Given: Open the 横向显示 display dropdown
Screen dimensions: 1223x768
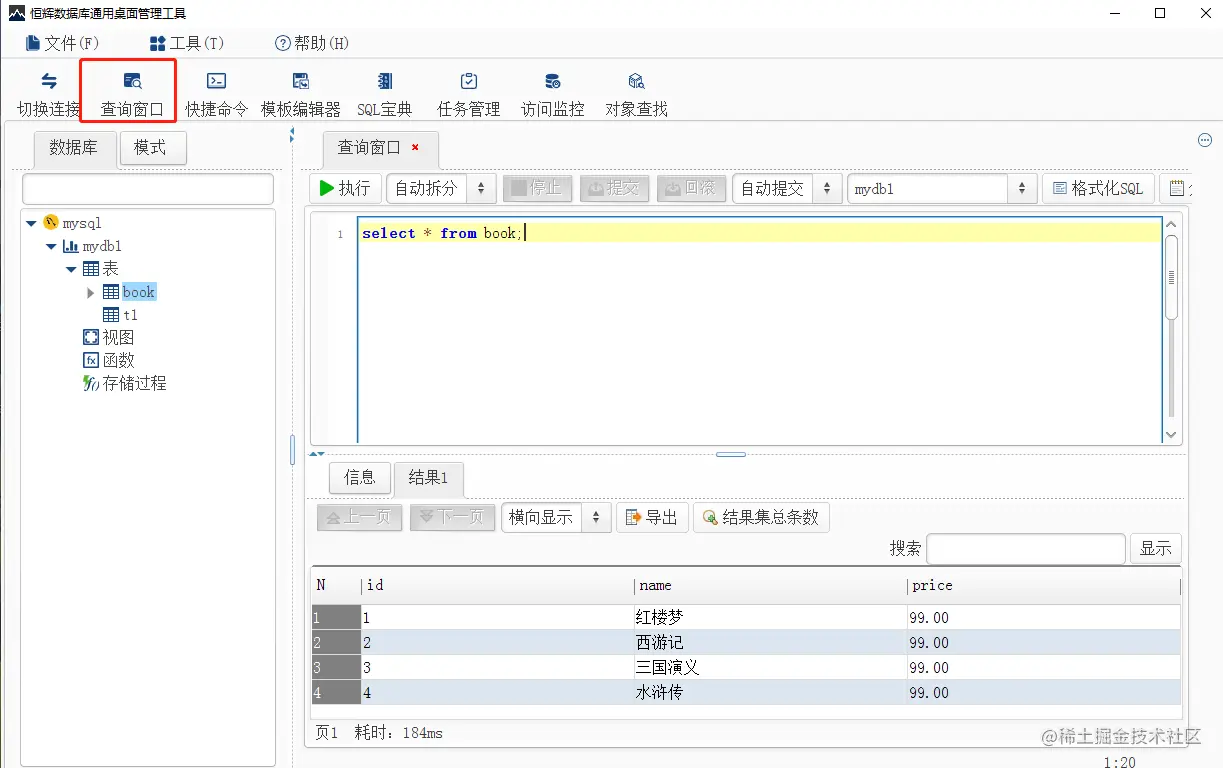Looking at the screenshot, I should coord(556,517).
